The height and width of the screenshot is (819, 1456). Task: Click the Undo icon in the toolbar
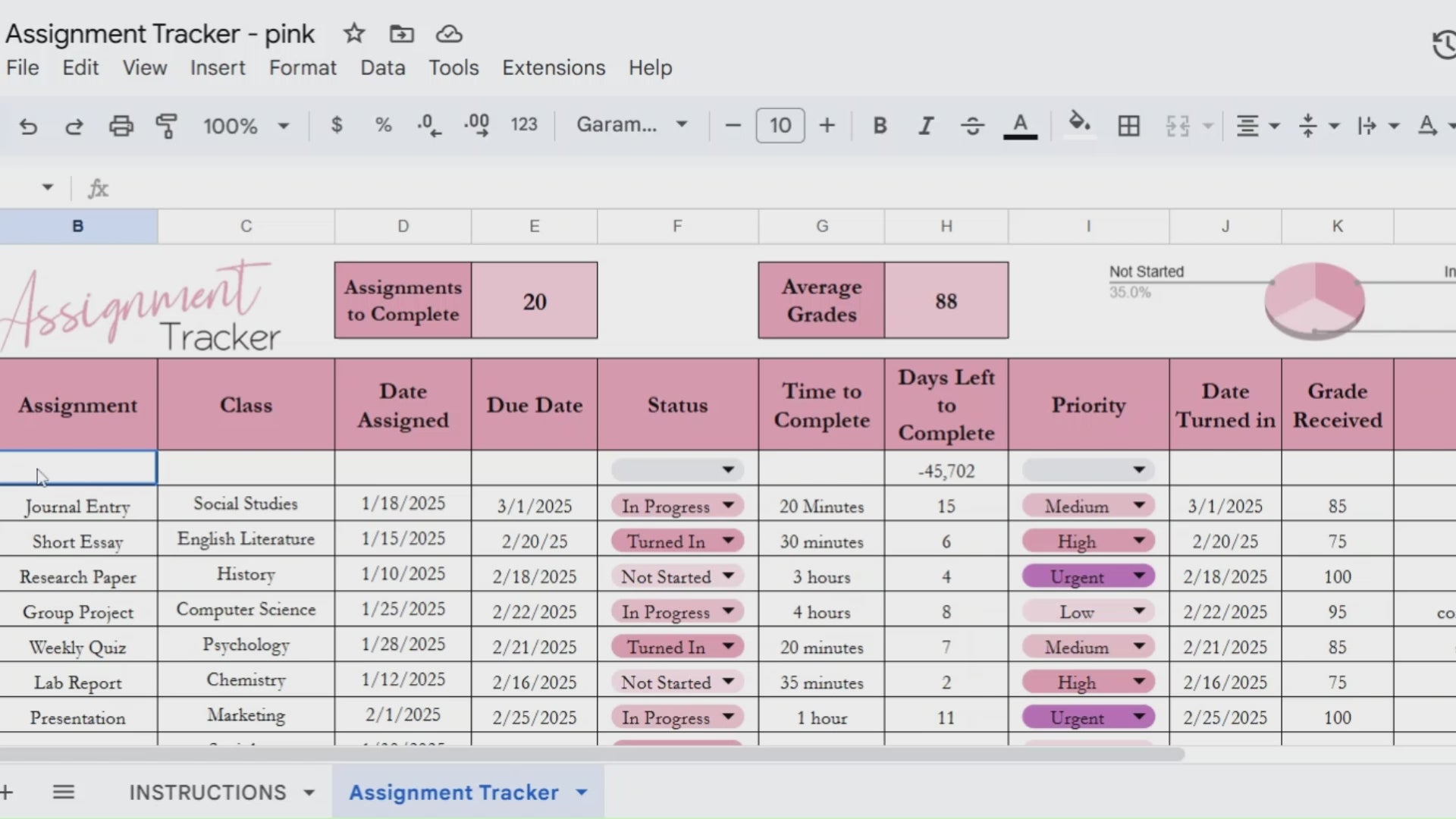[x=29, y=125]
